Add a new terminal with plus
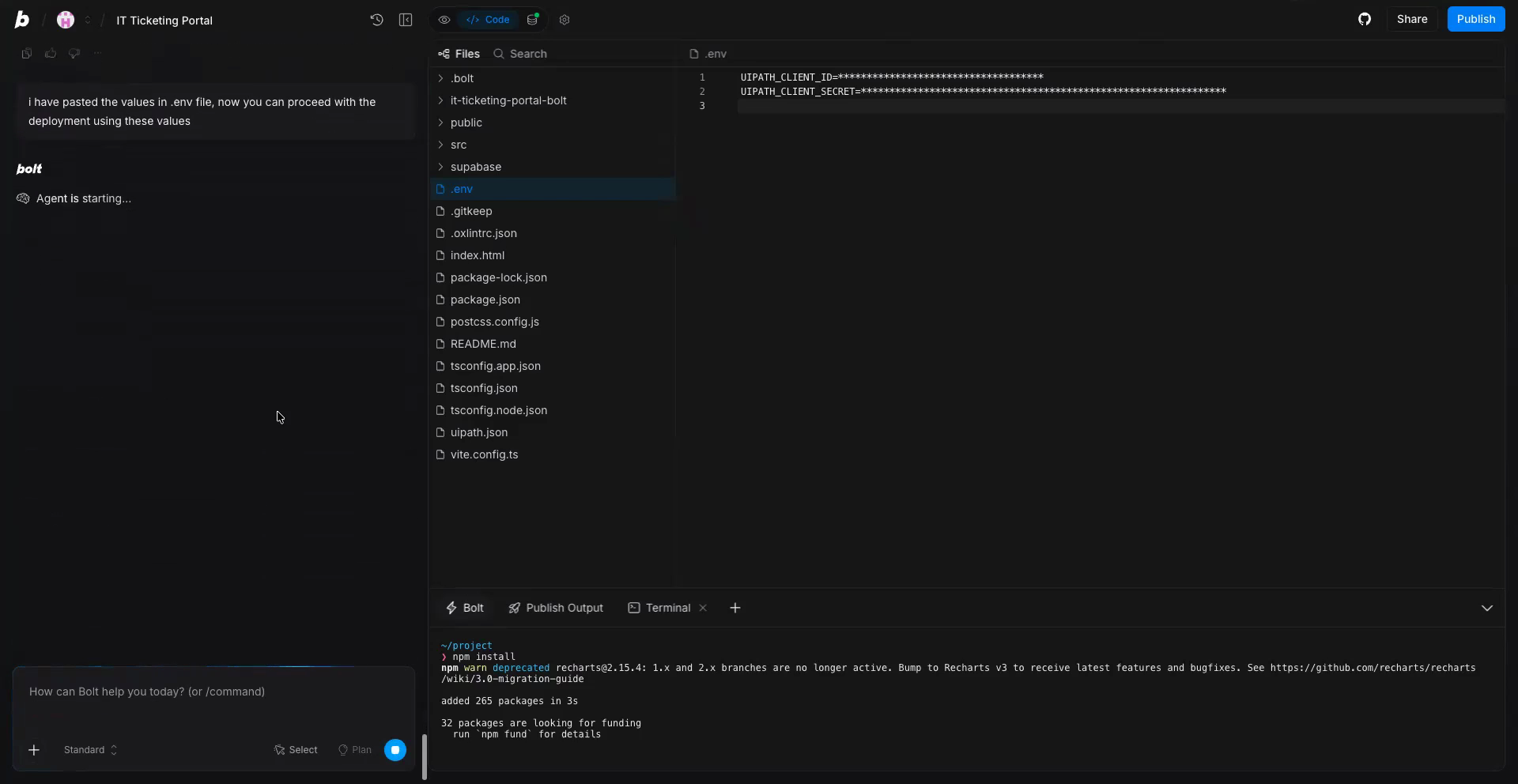Screen dimensions: 1518x784 tap(735, 608)
